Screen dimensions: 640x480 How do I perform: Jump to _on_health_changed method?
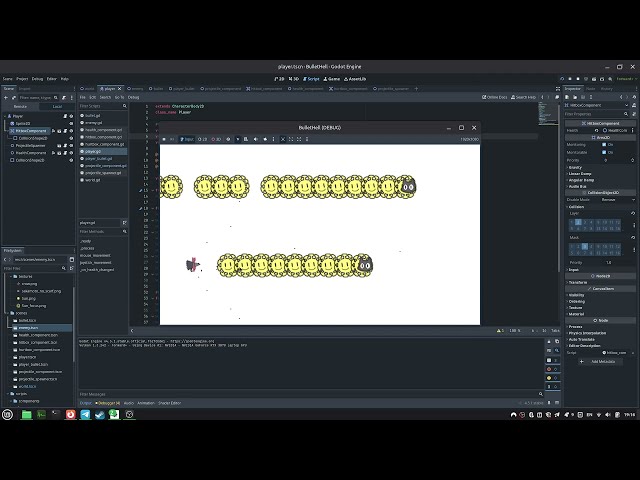click(x=97, y=270)
